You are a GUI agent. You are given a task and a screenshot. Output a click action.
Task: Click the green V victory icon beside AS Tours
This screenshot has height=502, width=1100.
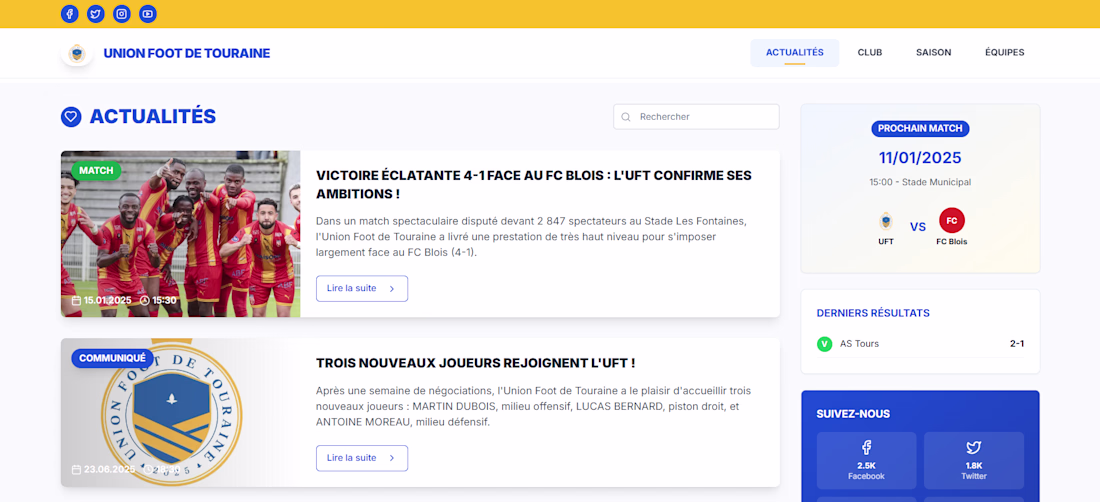pyautogui.click(x=825, y=344)
